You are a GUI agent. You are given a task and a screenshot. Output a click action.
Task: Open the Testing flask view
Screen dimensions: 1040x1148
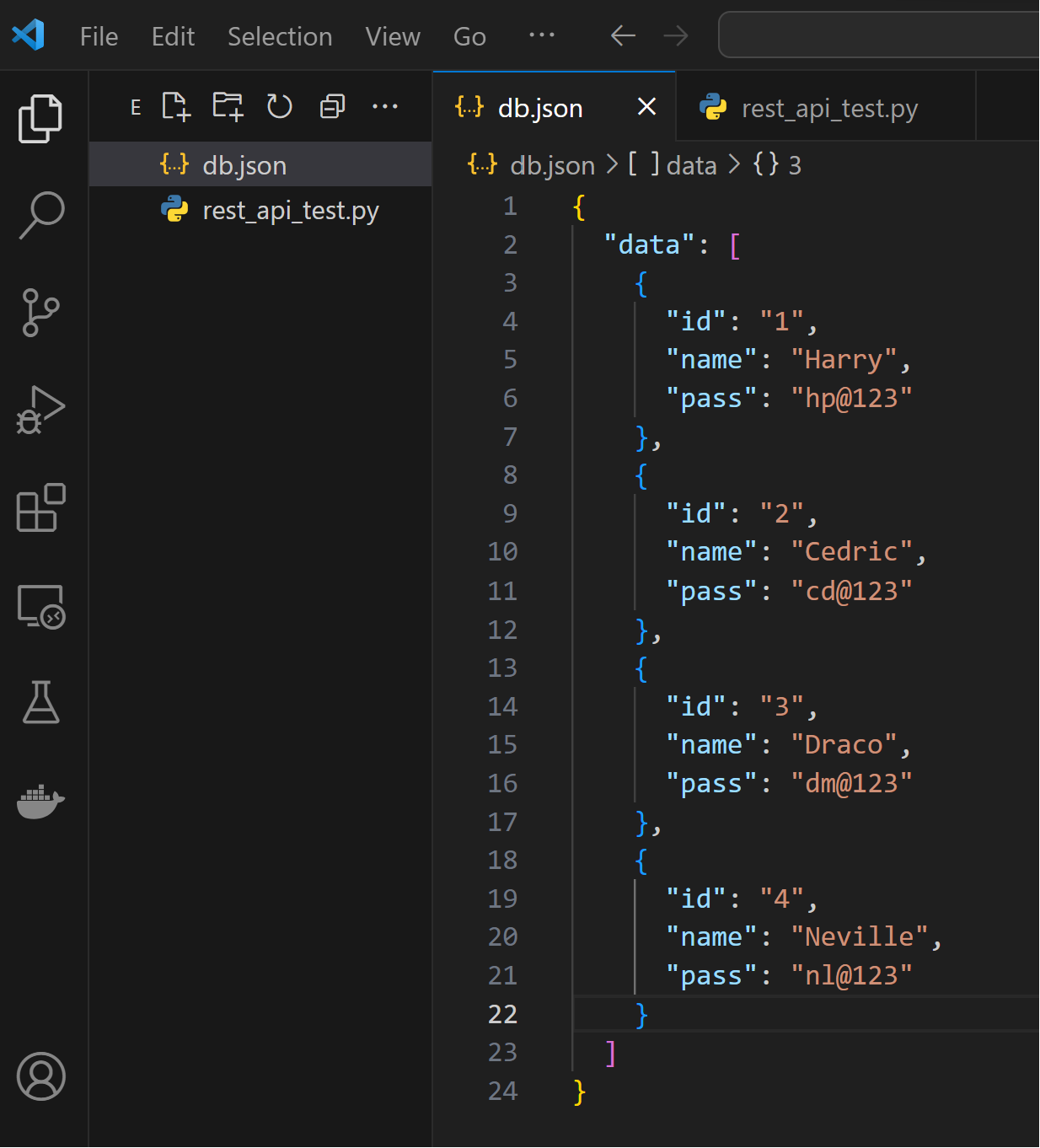[40, 702]
